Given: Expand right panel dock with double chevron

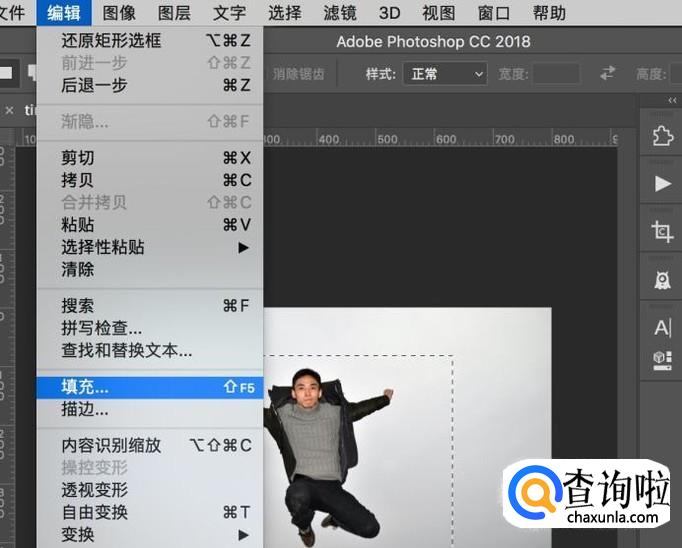Looking at the screenshot, I should (672, 101).
